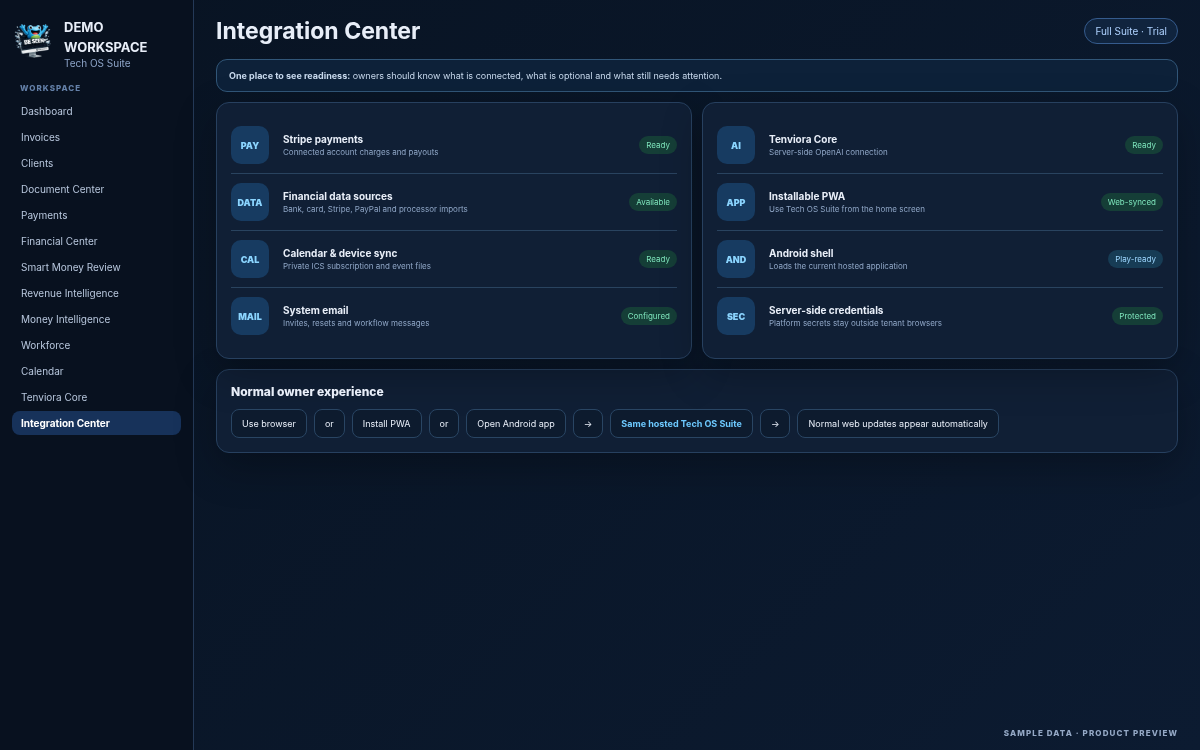Open Document Center from sidebar
1200x750 pixels.
pyautogui.click(x=96, y=189)
